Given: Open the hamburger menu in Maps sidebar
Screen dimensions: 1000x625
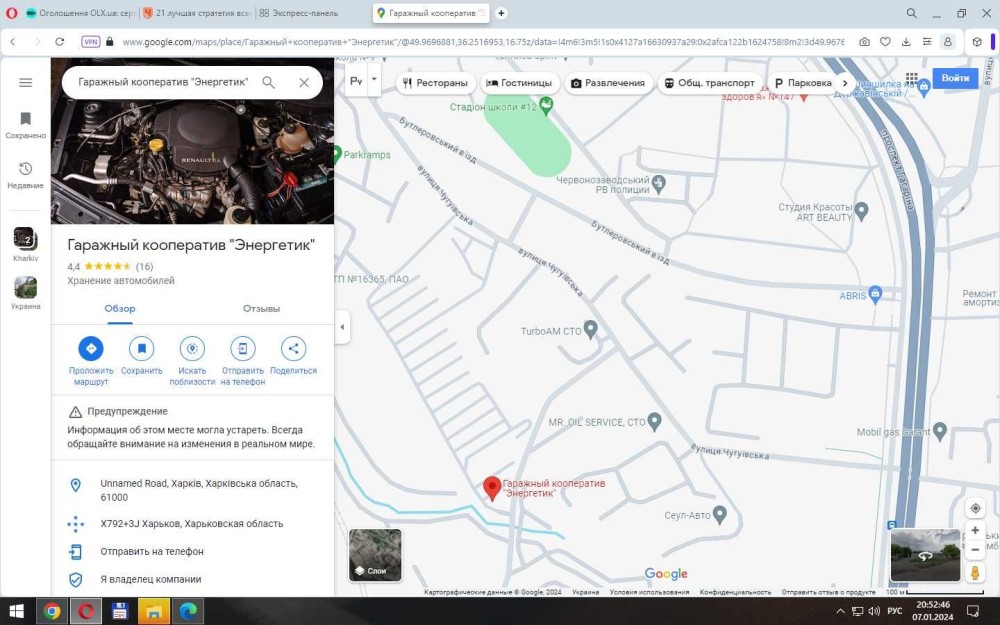Looking at the screenshot, I should [26, 83].
